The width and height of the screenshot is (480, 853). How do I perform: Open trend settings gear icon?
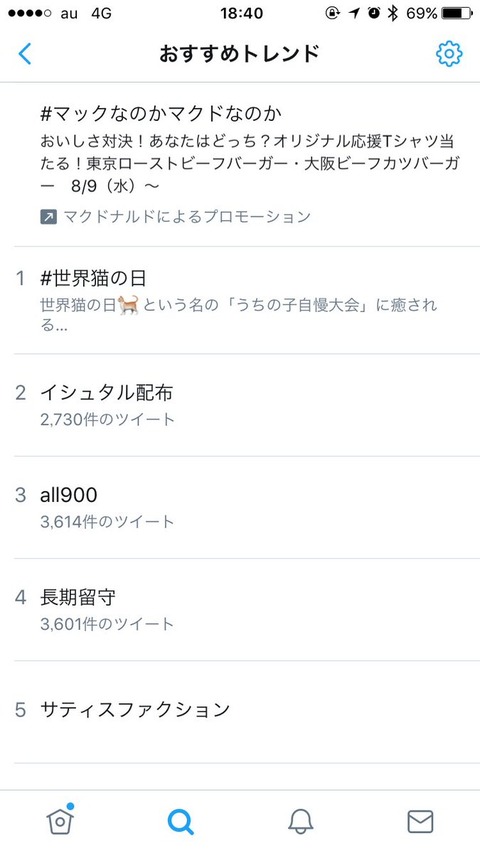pyautogui.click(x=449, y=54)
